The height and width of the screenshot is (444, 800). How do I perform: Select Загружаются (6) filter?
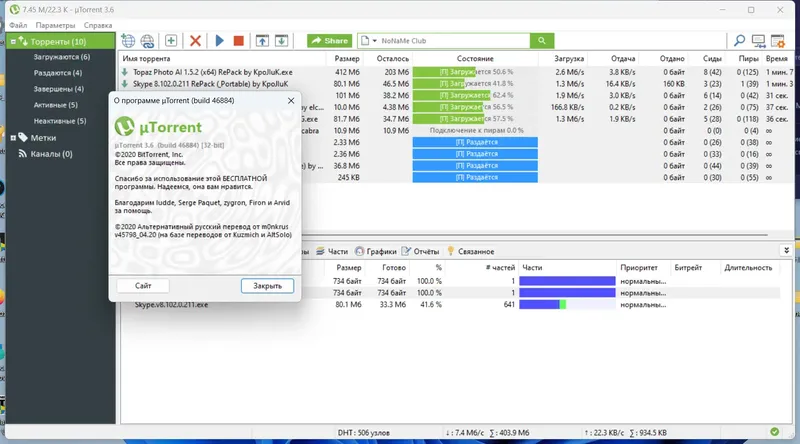(62, 57)
